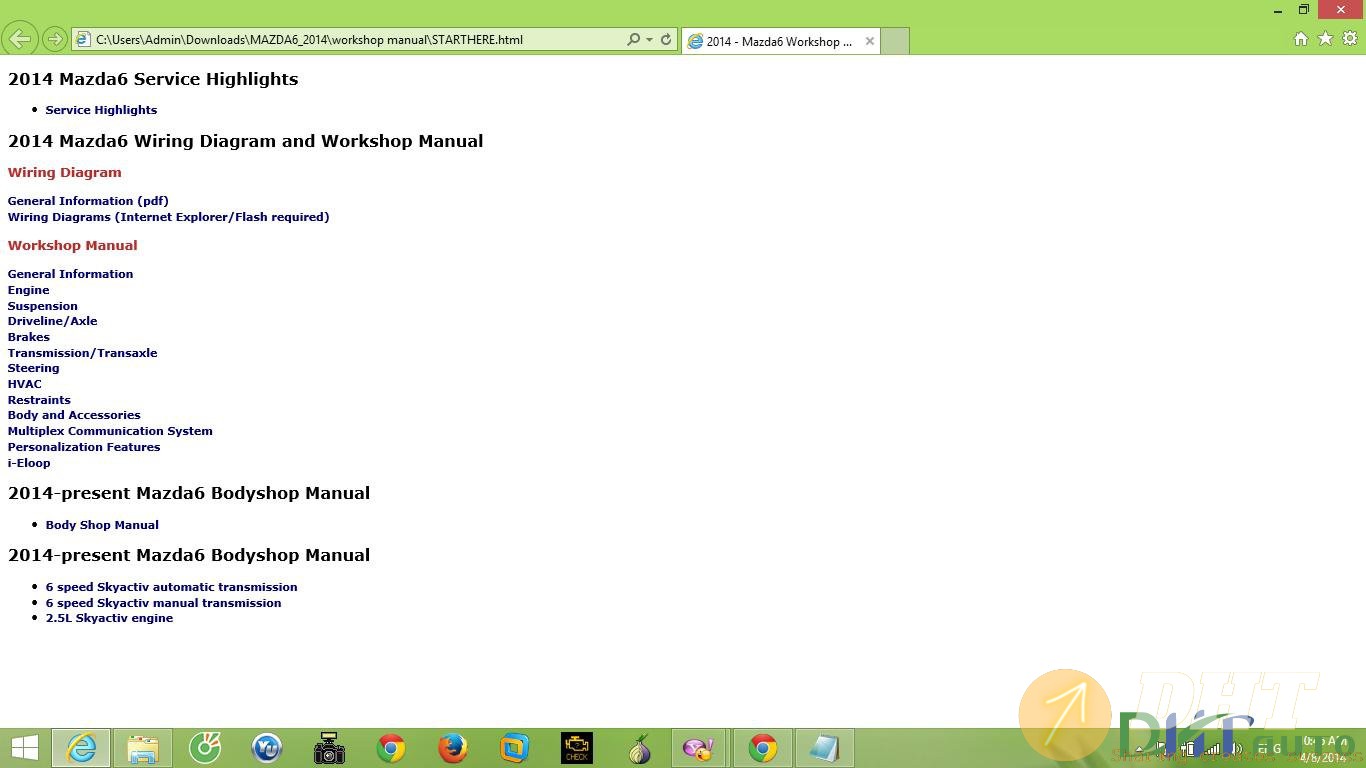Screen dimensions: 1366x768
Task: Click the Windows Start button
Action: pos(24,748)
